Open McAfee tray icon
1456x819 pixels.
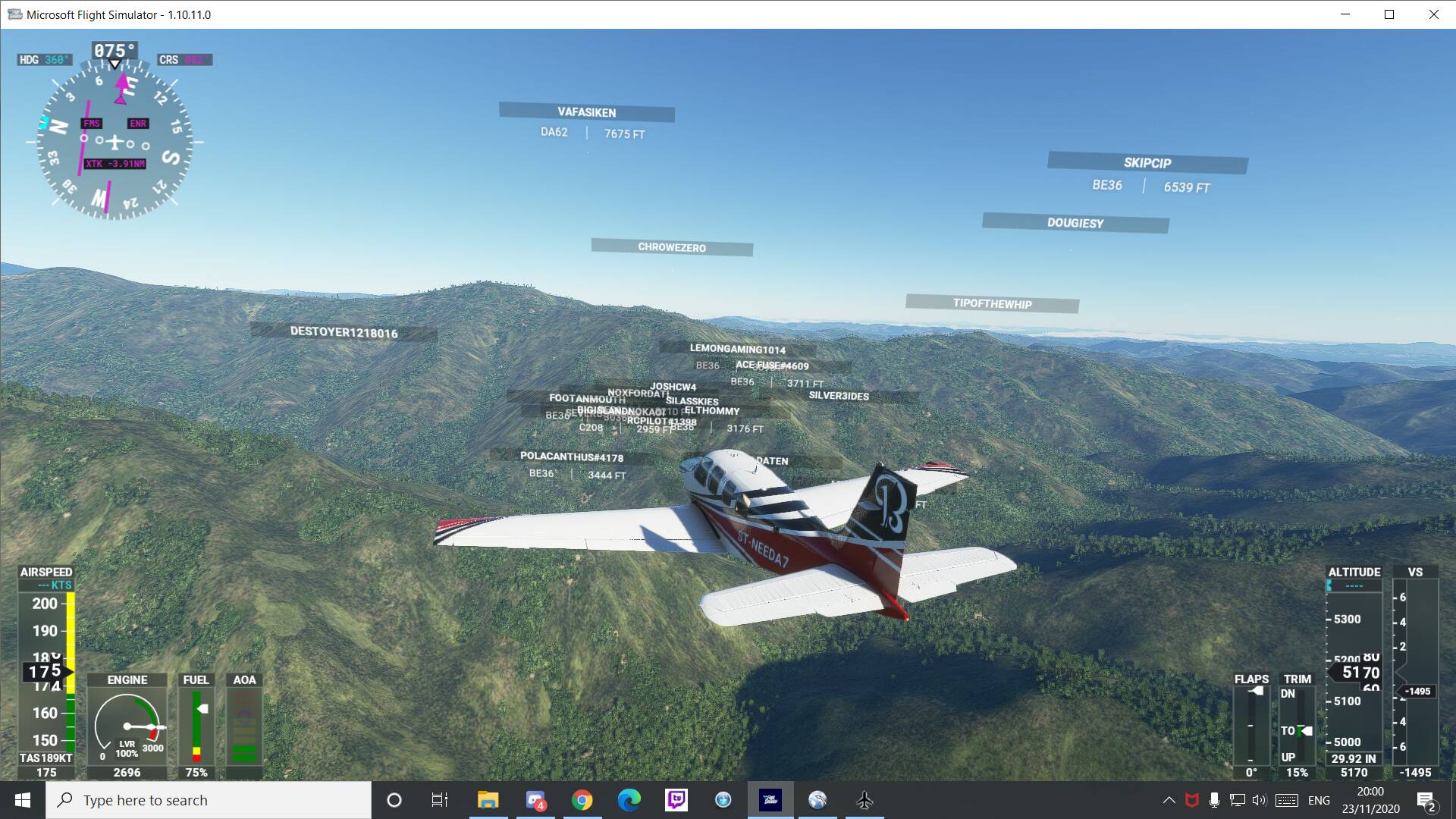click(x=1192, y=800)
